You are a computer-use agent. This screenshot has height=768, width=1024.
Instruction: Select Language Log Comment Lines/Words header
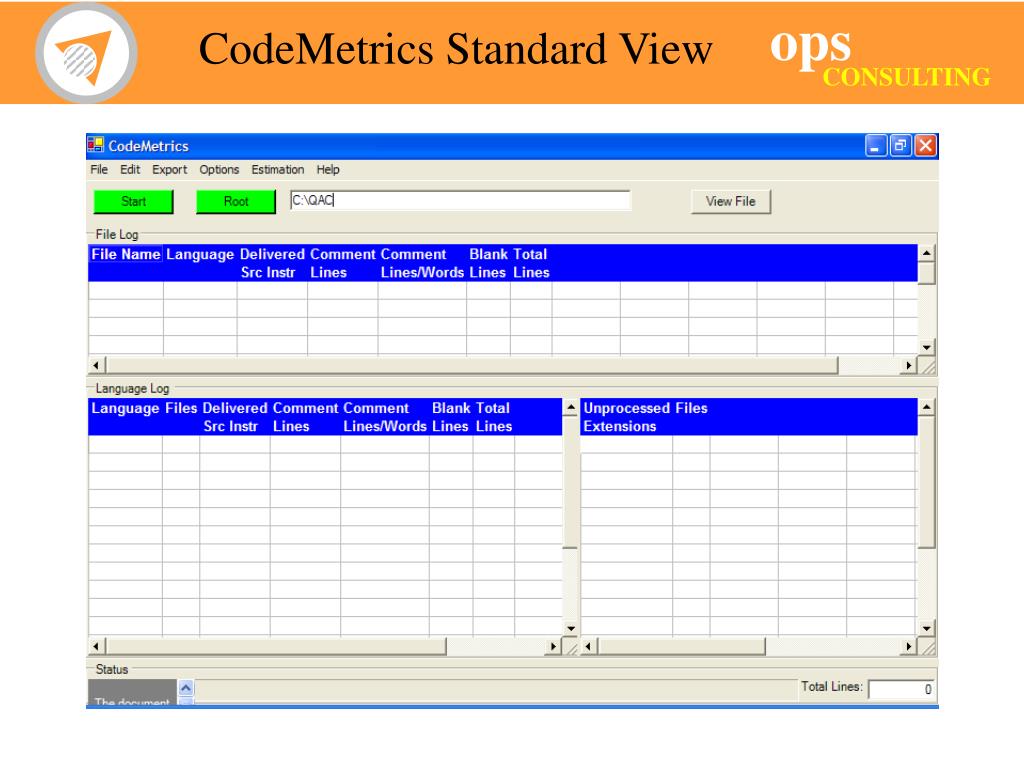tap(385, 417)
